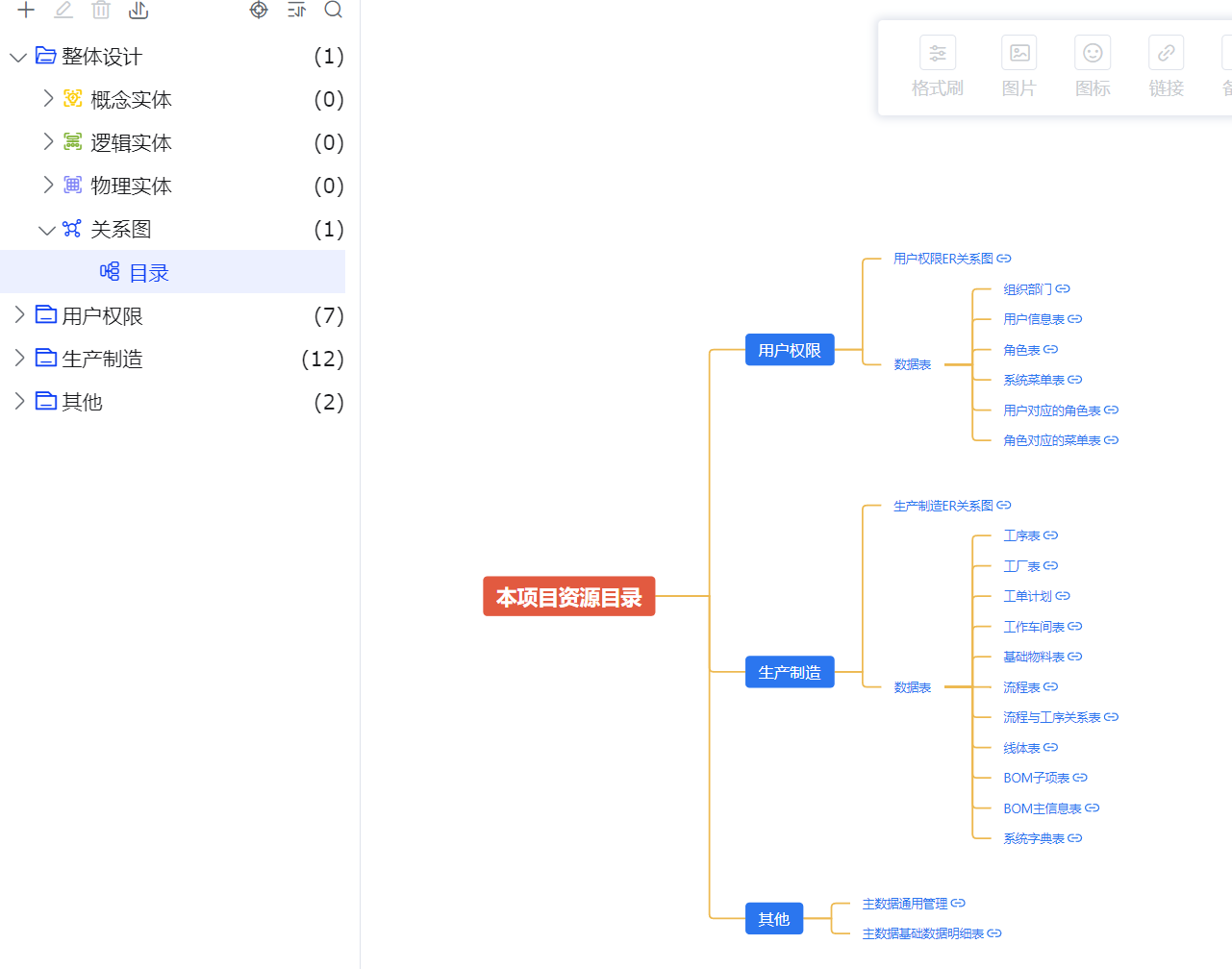The image size is (1232, 969).
Task: Open search with the magnifier icon
Action: point(334,10)
